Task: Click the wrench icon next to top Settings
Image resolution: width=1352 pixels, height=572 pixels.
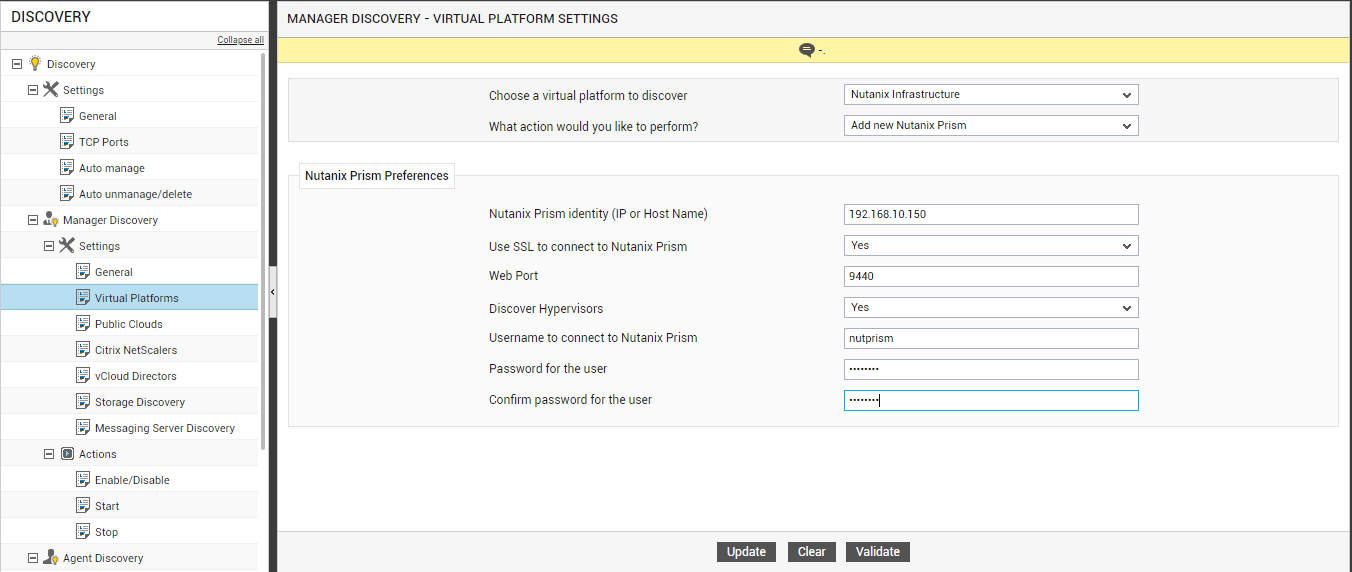Action: (51, 89)
